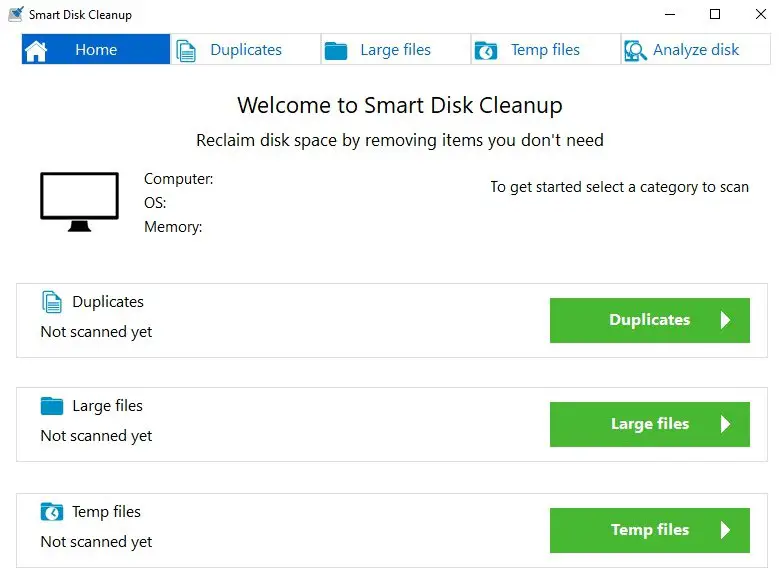Click the Smart Disk Cleanup title bar icon
Image resolution: width=779 pixels, height=584 pixels.
16,14
